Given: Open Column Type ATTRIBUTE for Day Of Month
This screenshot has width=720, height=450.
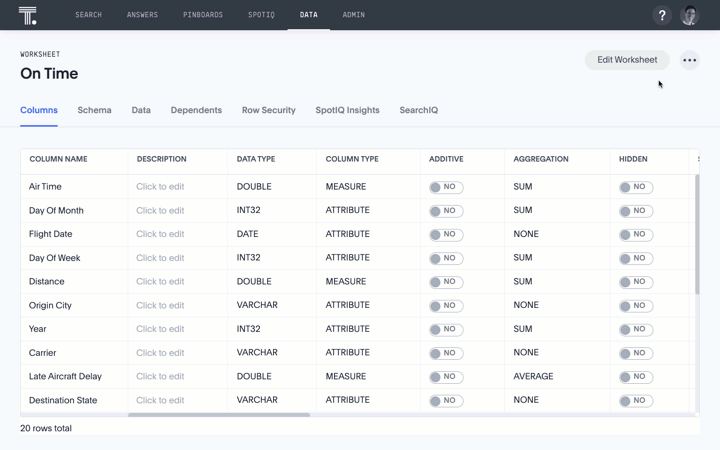Looking at the screenshot, I should [348, 210].
